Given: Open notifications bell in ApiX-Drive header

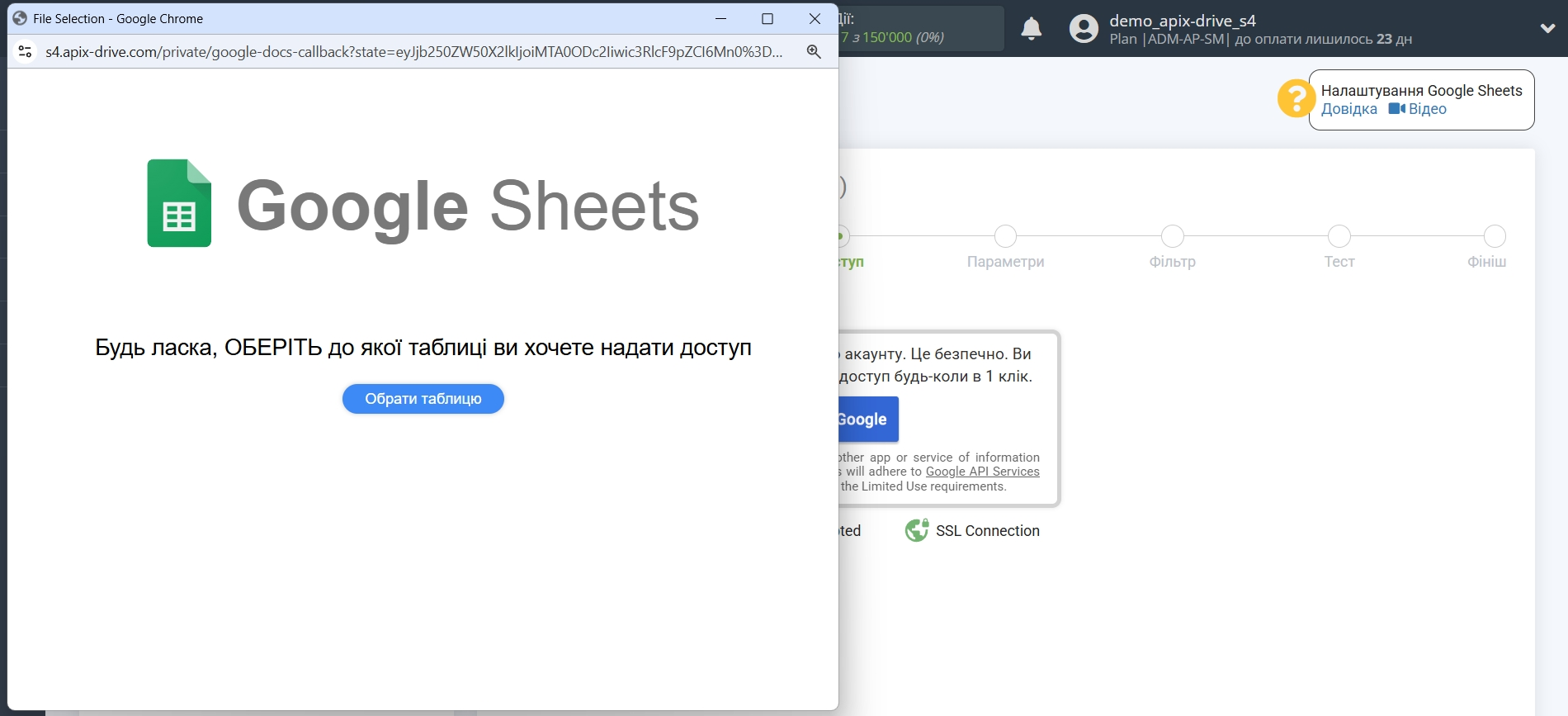Looking at the screenshot, I should pyautogui.click(x=1032, y=29).
